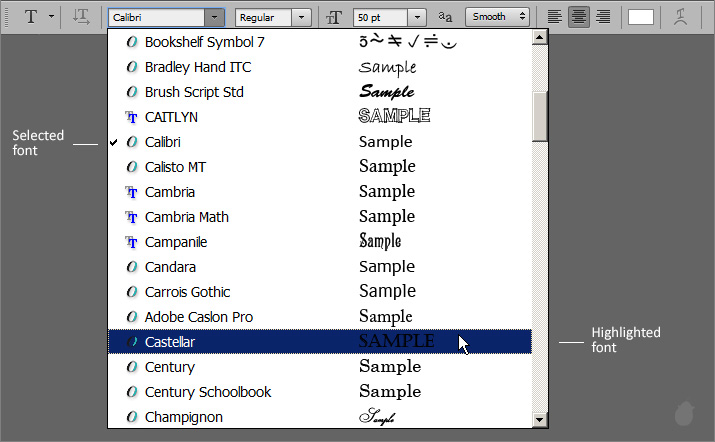Click the TrueType icon beside Cambria
This screenshot has width=715, height=442.
(131, 192)
